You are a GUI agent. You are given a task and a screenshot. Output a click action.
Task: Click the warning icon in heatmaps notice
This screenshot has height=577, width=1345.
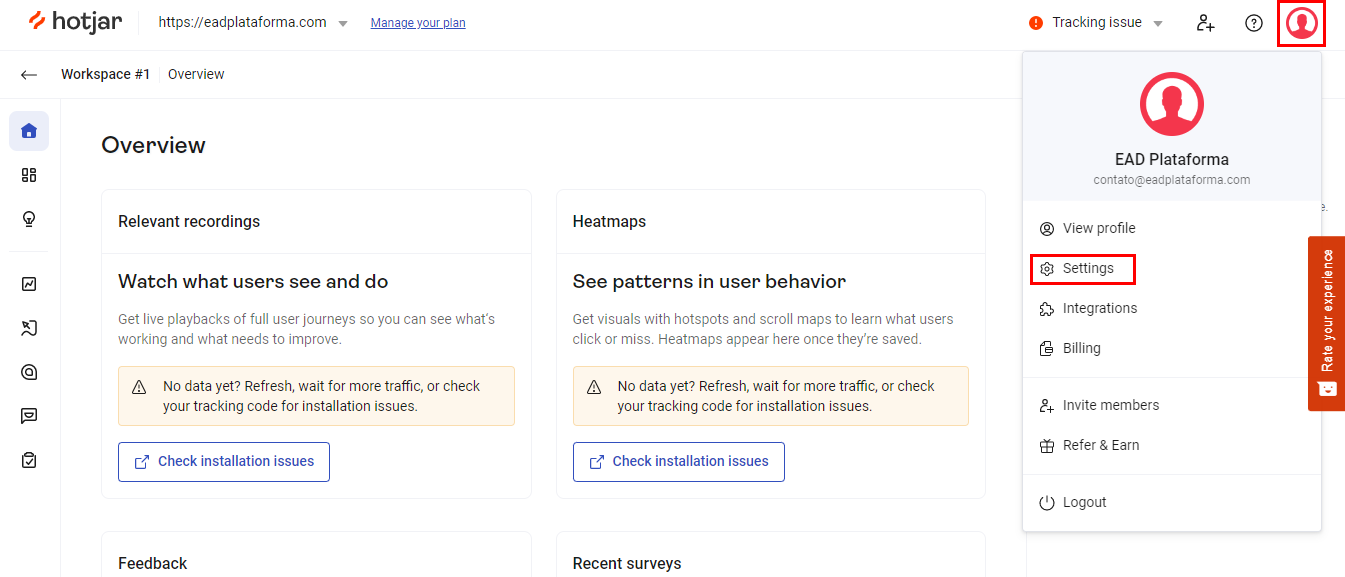tap(594, 387)
